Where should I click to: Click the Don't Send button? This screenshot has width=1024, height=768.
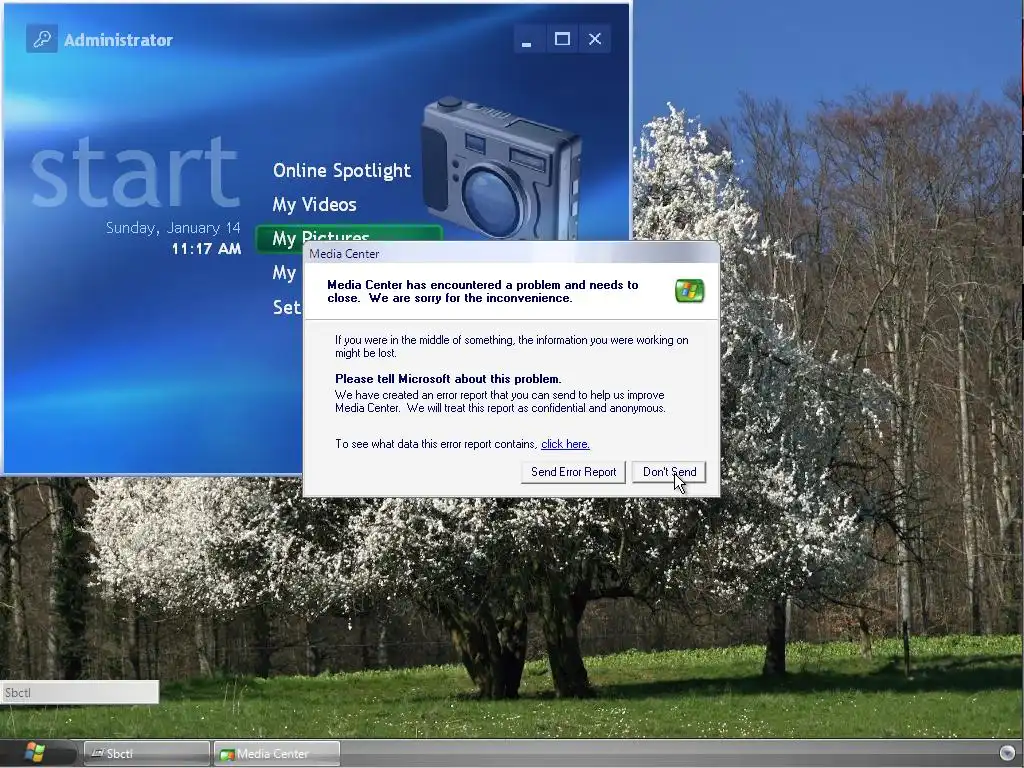pos(669,472)
